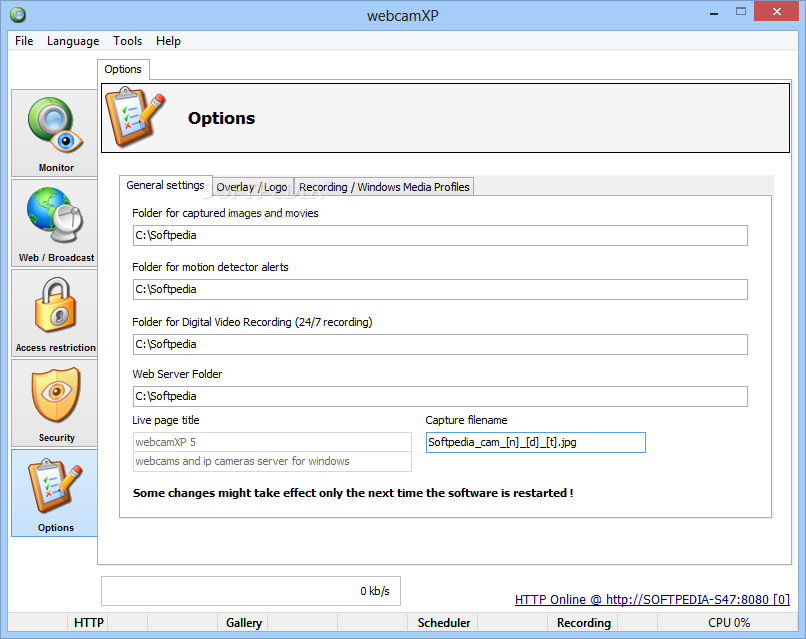Click the captured images and movies folder field
Image resolution: width=806 pixels, height=639 pixels.
point(440,235)
